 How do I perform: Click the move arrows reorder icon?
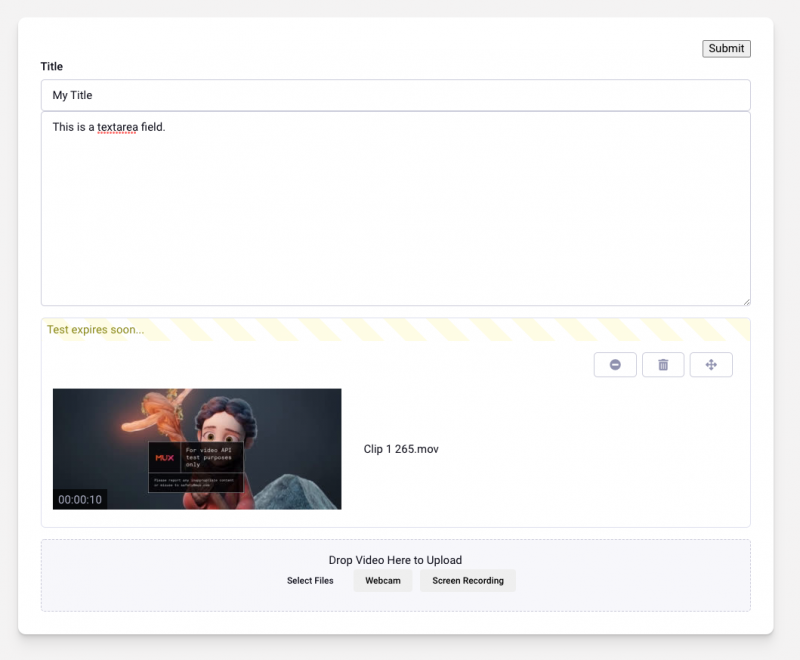point(711,365)
